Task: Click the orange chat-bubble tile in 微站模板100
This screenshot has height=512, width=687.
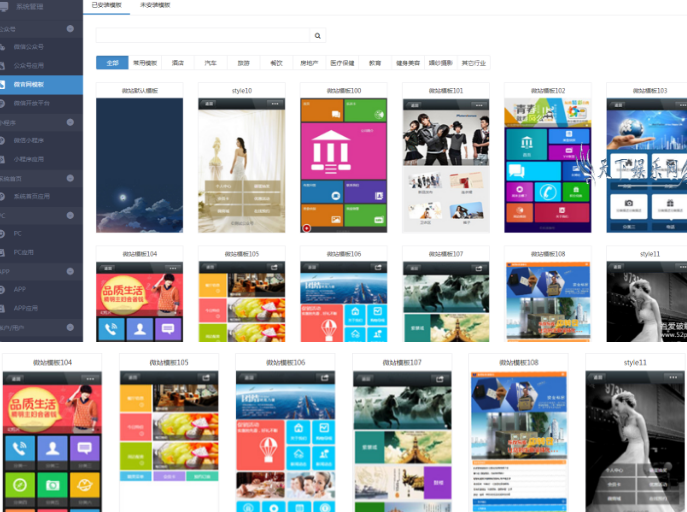Action: point(322,110)
